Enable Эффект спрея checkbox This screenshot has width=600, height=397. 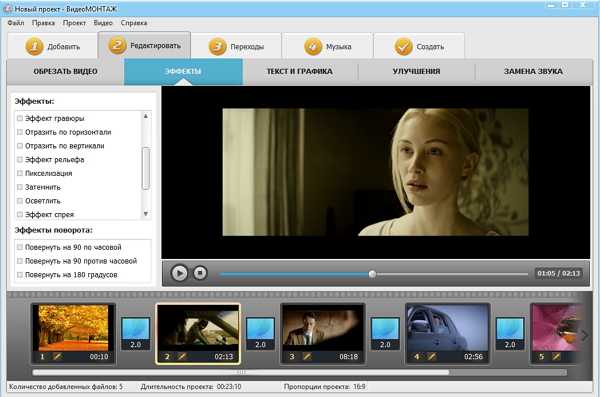[20, 215]
